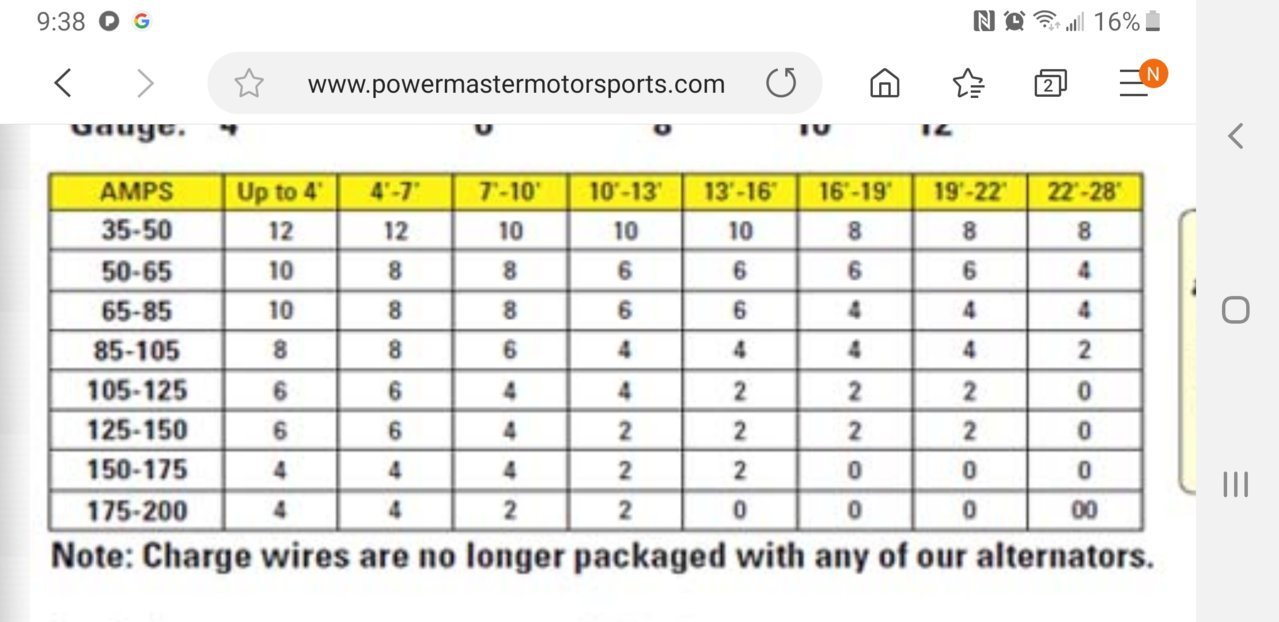The width and height of the screenshot is (1279, 622).
Task: Tap the alarm icon in status bar
Action: (x=1015, y=21)
